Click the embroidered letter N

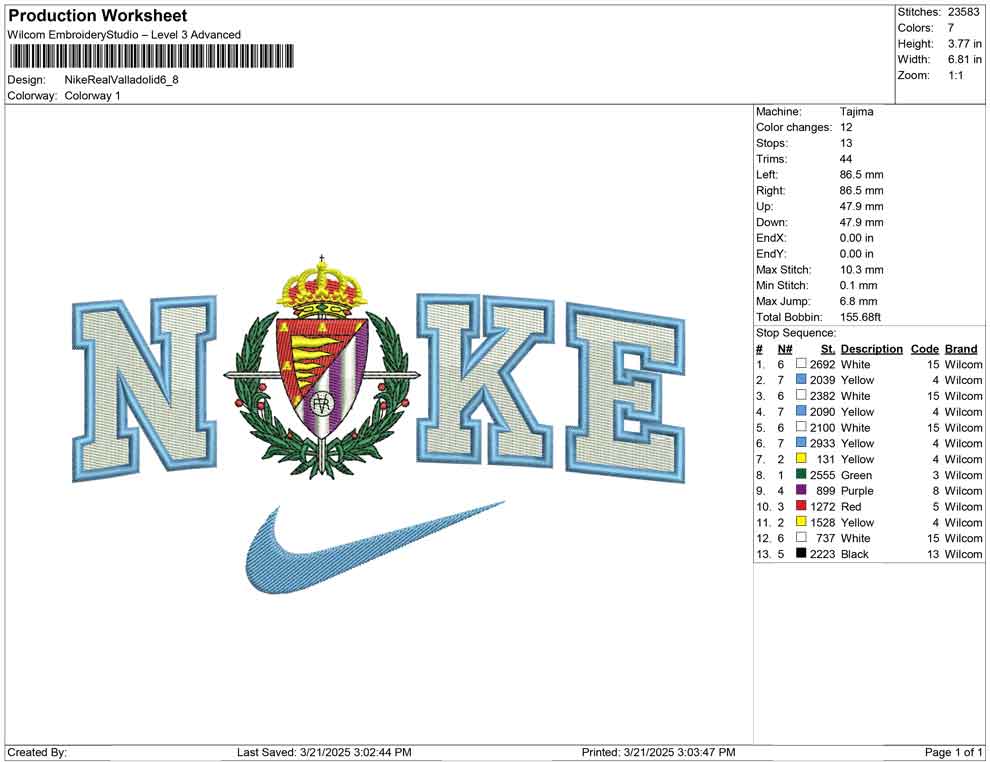tap(145, 387)
